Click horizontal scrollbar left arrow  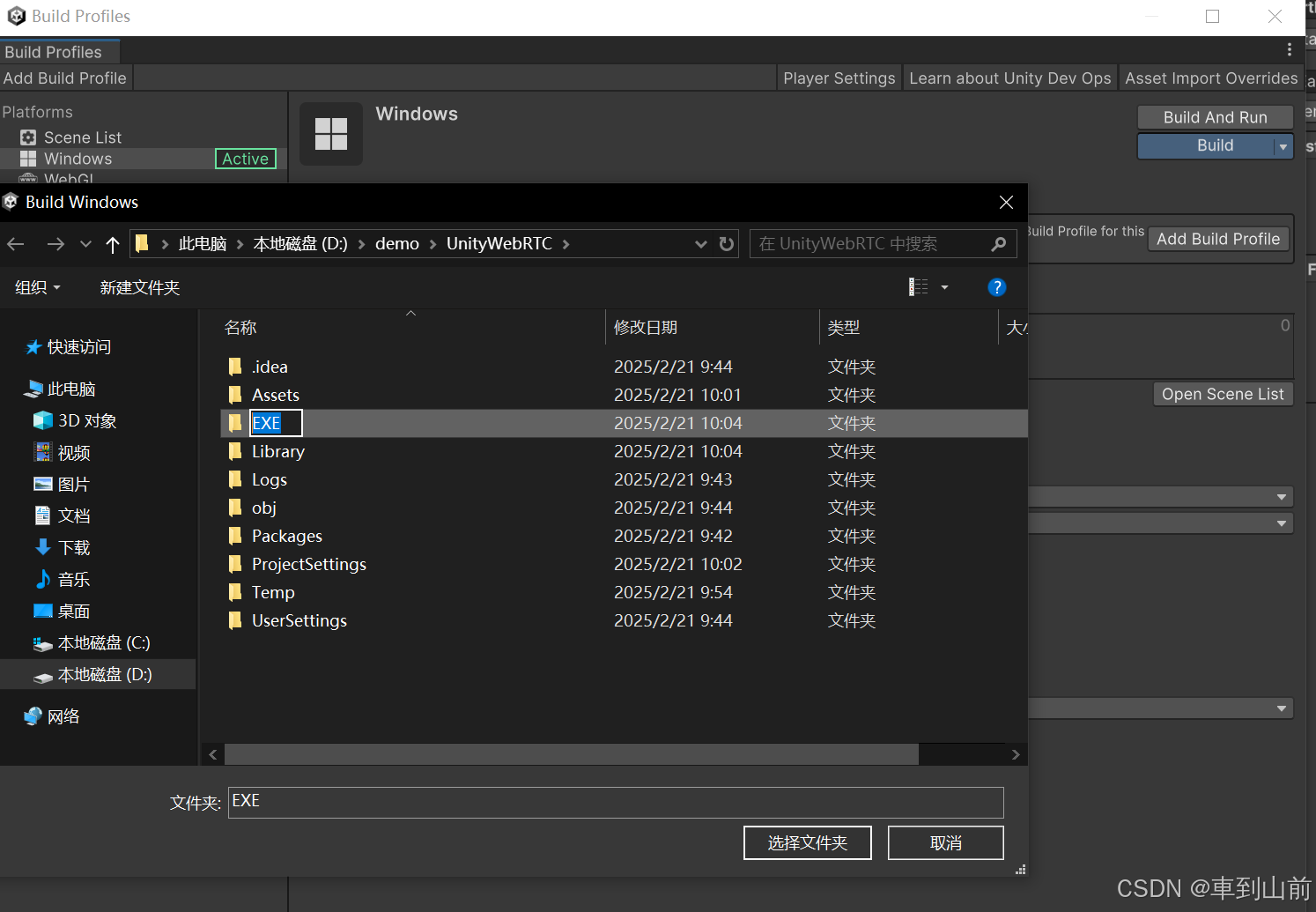[213, 754]
